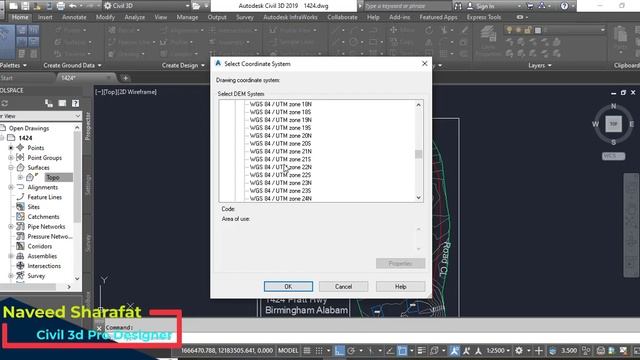This screenshot has height=360, width=640.
Task: Collapse the Surfaces tree node
Action: (x=11, y=167)
